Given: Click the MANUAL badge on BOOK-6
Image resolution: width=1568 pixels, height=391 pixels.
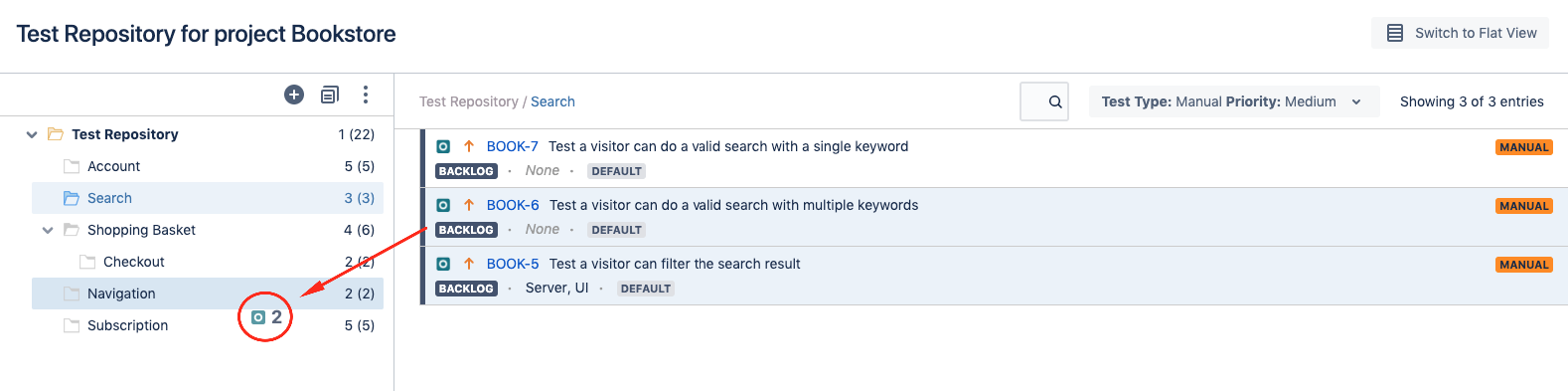Looking at the screenshot, I should coord(1524,206).
